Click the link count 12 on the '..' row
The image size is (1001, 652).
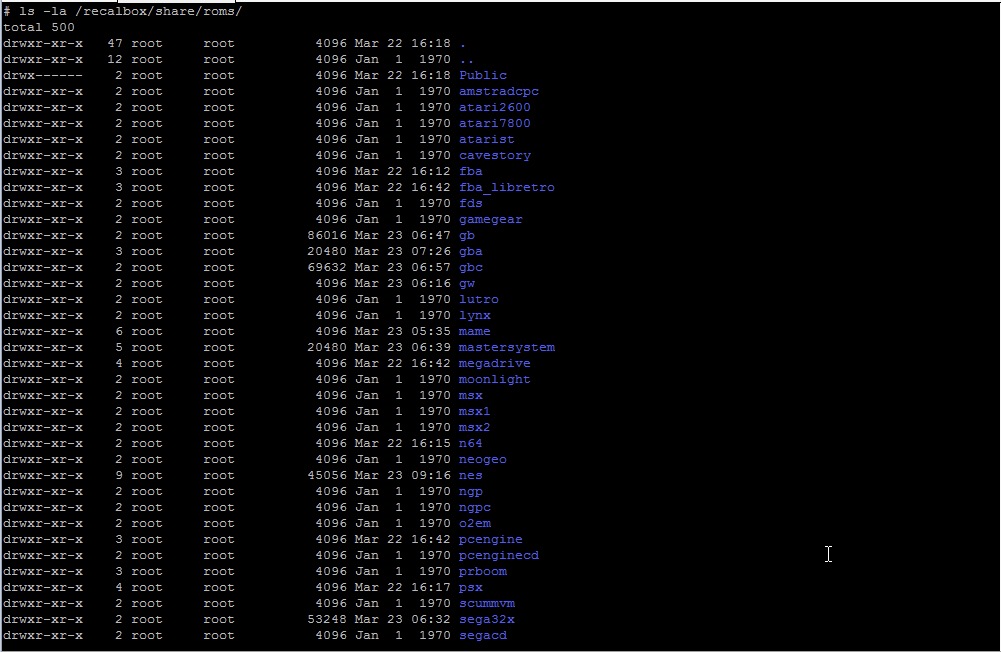coord(115,59)
